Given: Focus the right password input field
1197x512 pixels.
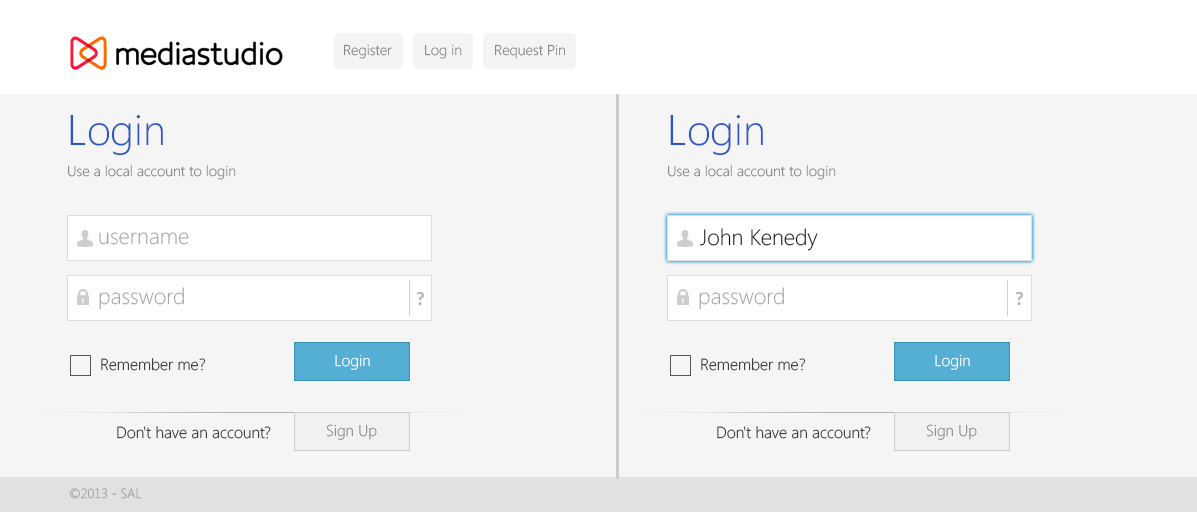Looking at the screenshot, I should point(837,298).
